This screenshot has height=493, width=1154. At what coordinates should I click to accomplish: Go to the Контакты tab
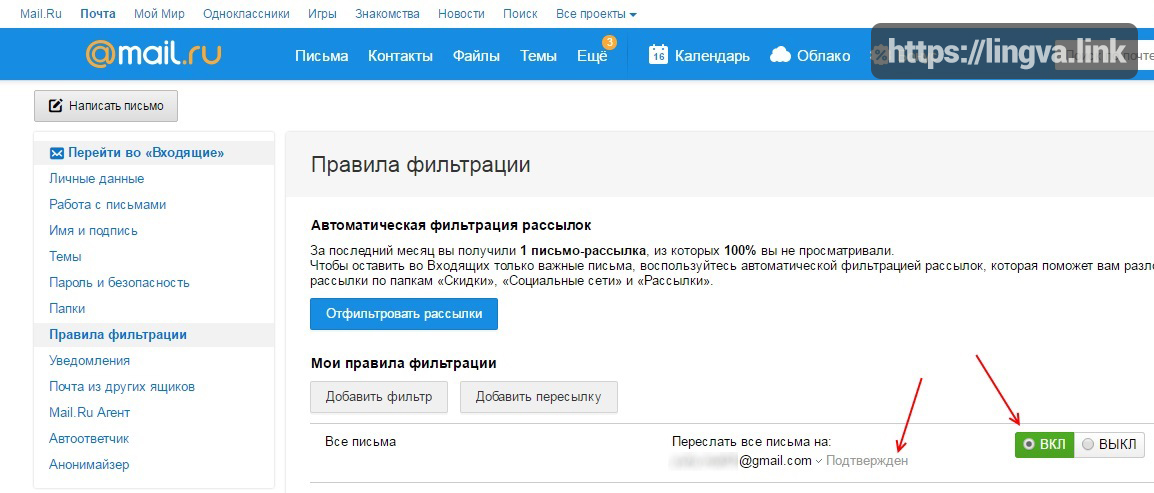pos(400,56)
